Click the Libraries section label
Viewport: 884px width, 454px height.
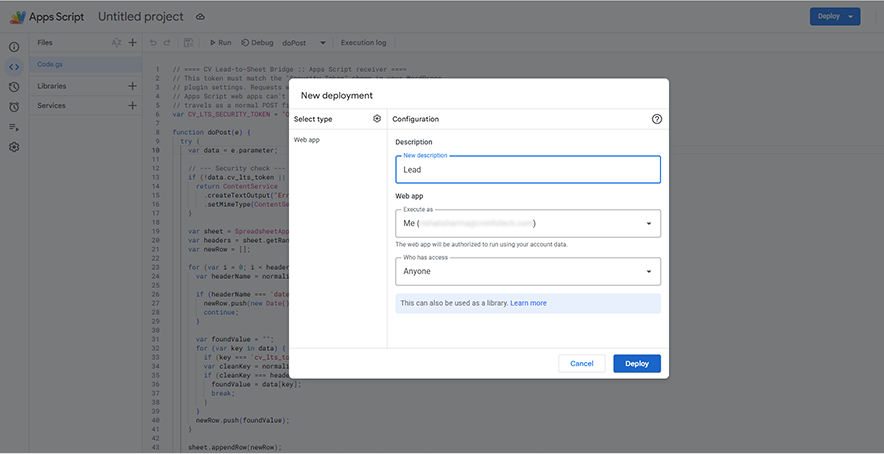coord(52,86)
